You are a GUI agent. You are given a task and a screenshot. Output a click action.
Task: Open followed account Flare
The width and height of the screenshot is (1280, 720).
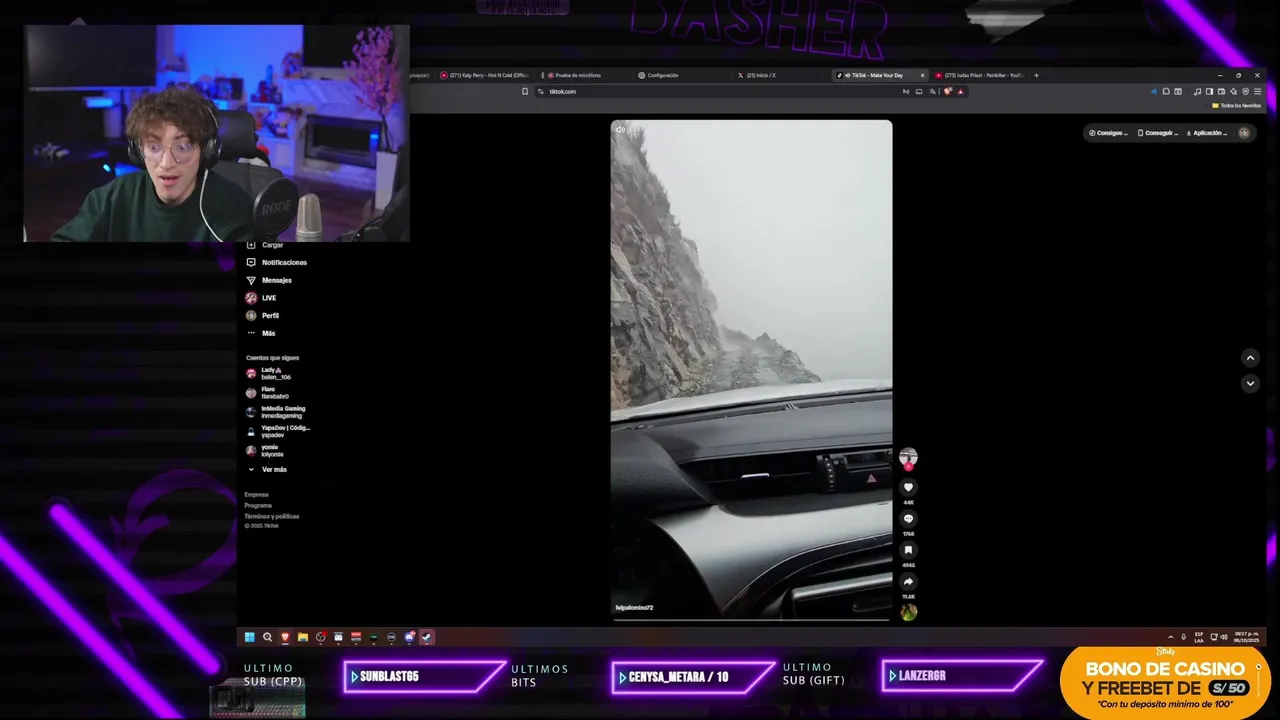[268, 393]
